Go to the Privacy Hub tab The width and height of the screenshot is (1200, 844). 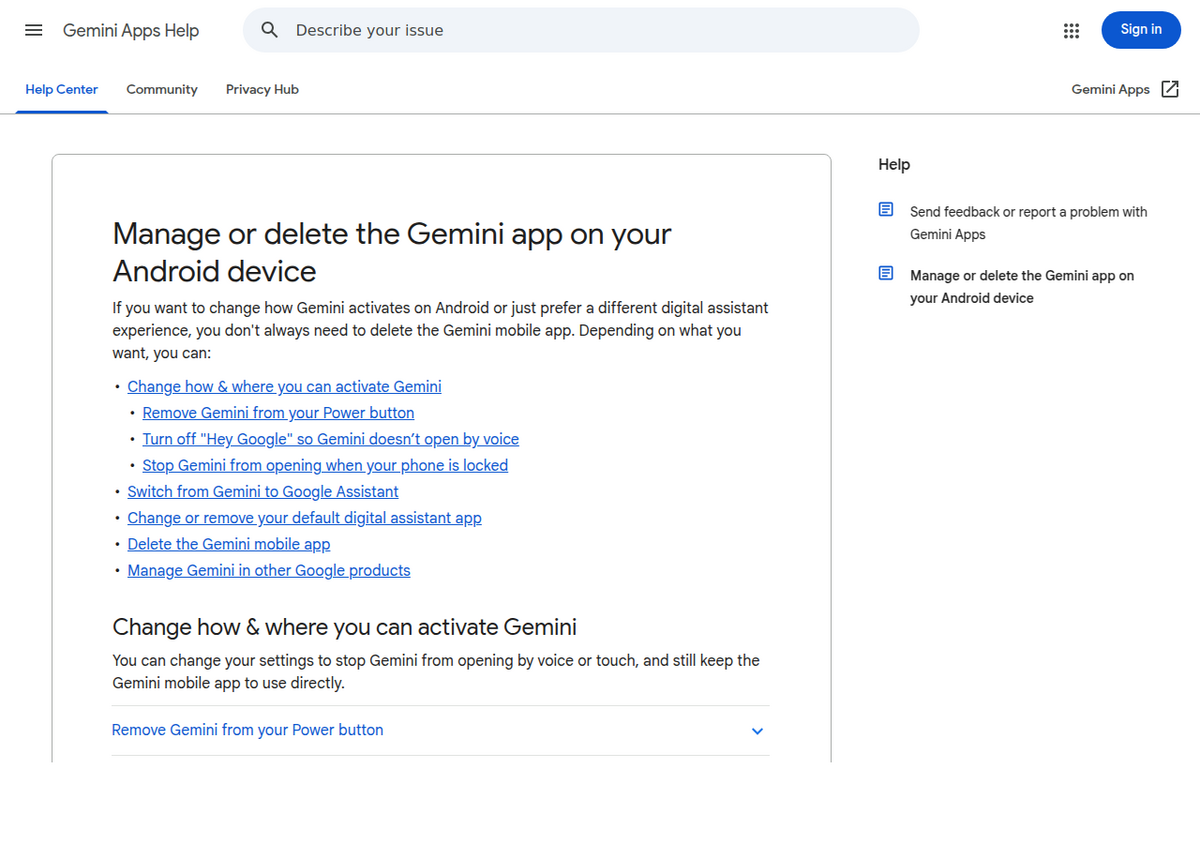[262, 89]
